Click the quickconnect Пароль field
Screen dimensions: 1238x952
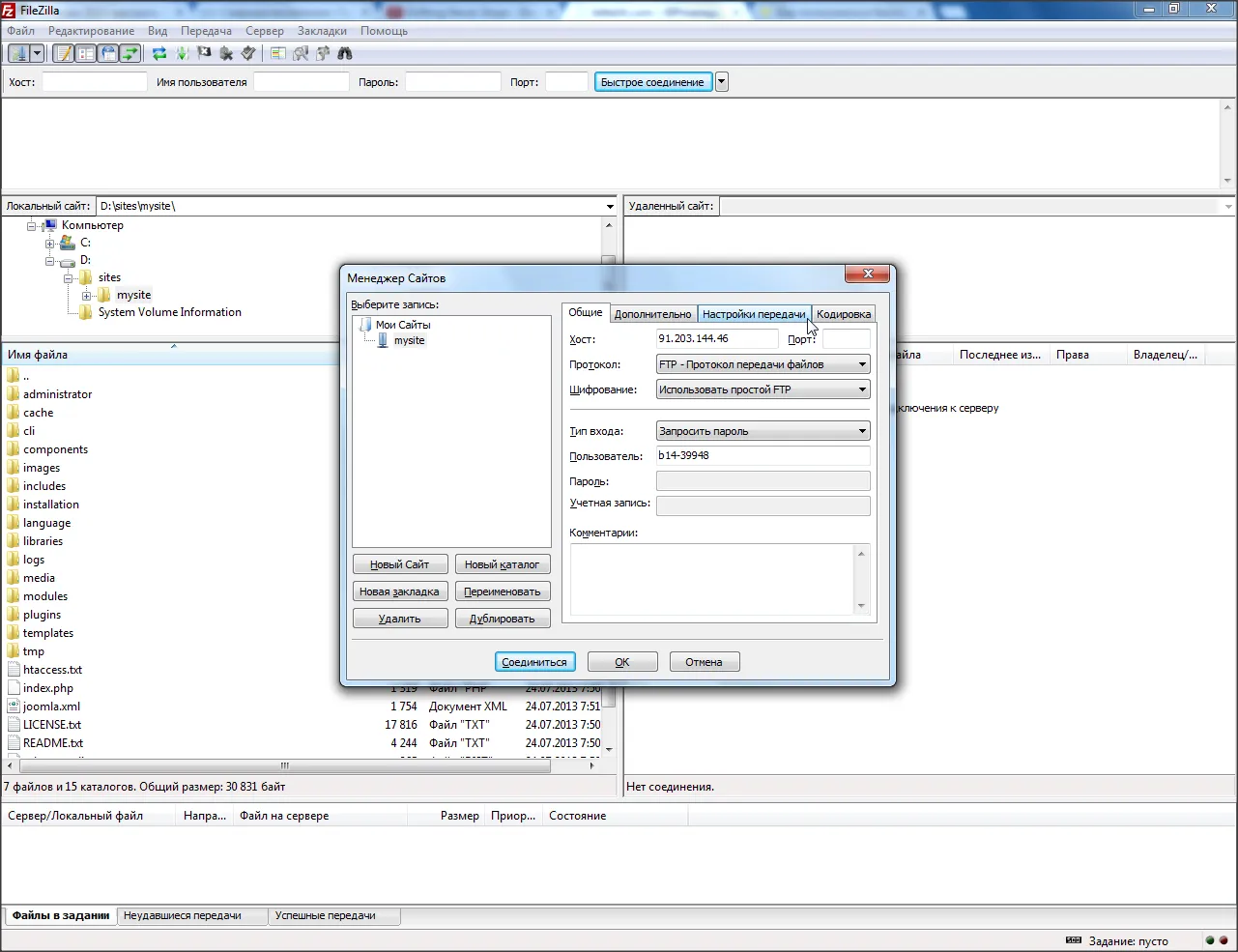tap(453, 82)
